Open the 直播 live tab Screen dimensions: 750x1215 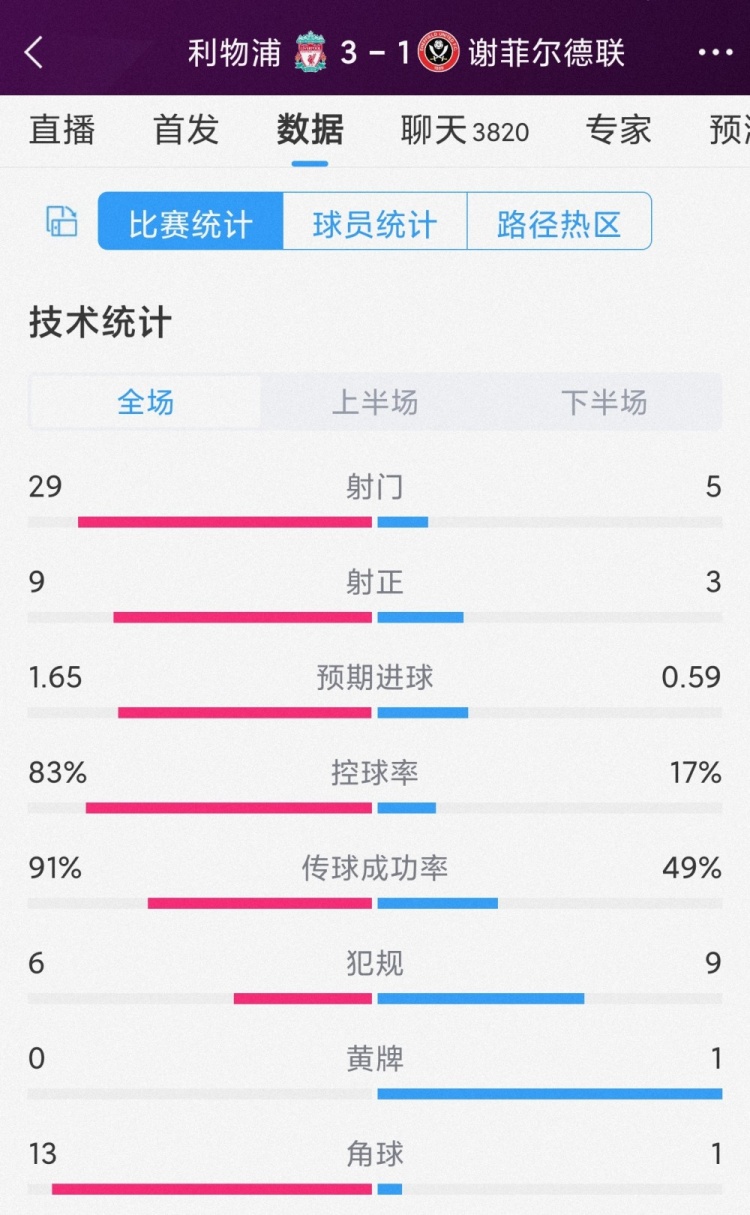pyautogui.click(x=60, y=130)
